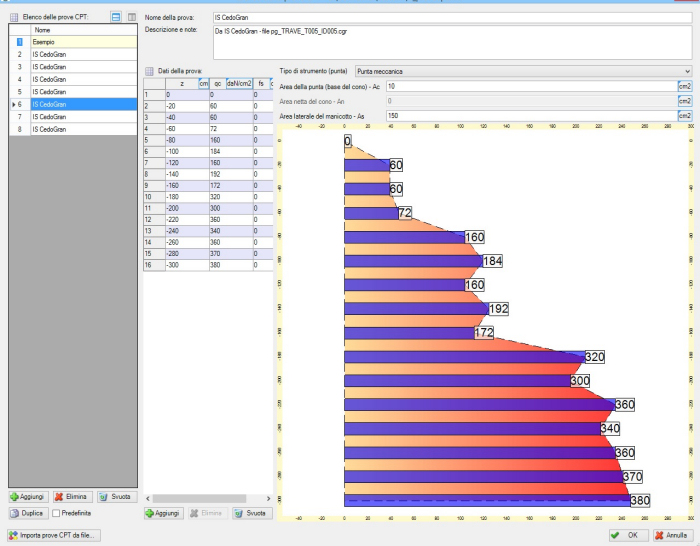Click the grid icon left of Elenco delle prove CPT
Viewport: 700px width, 546px height.
(14, 17)
